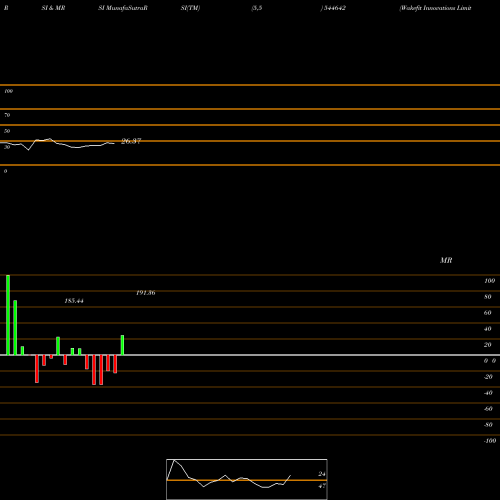Viewport: 500px width, 500px height.
Task: Open the mini line chart thumbnail at bottom
Action: (247, 479)
